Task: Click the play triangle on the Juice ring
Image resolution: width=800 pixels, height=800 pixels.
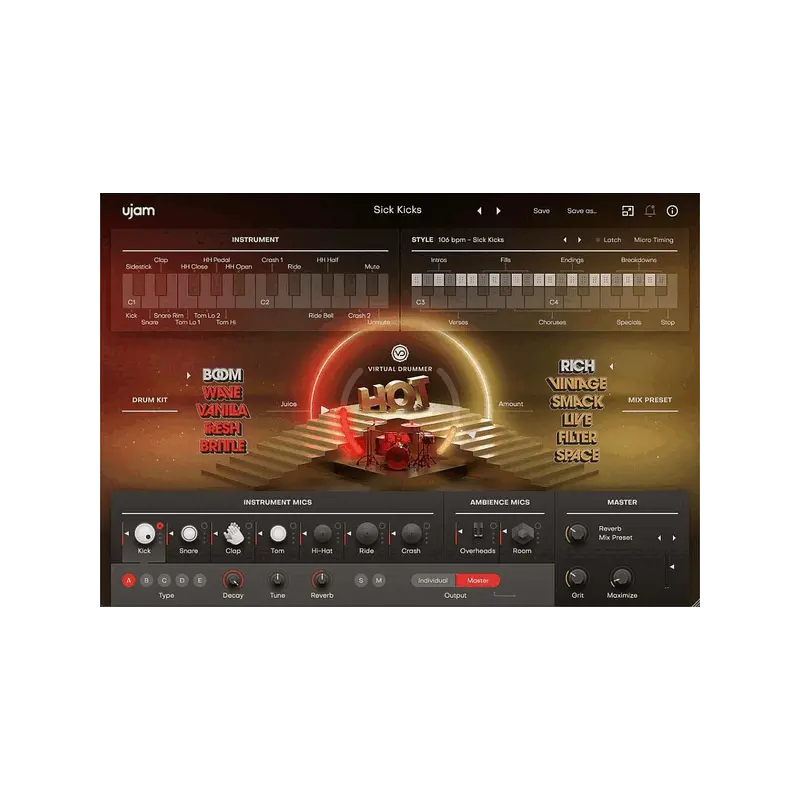Action: coord(325,410)
